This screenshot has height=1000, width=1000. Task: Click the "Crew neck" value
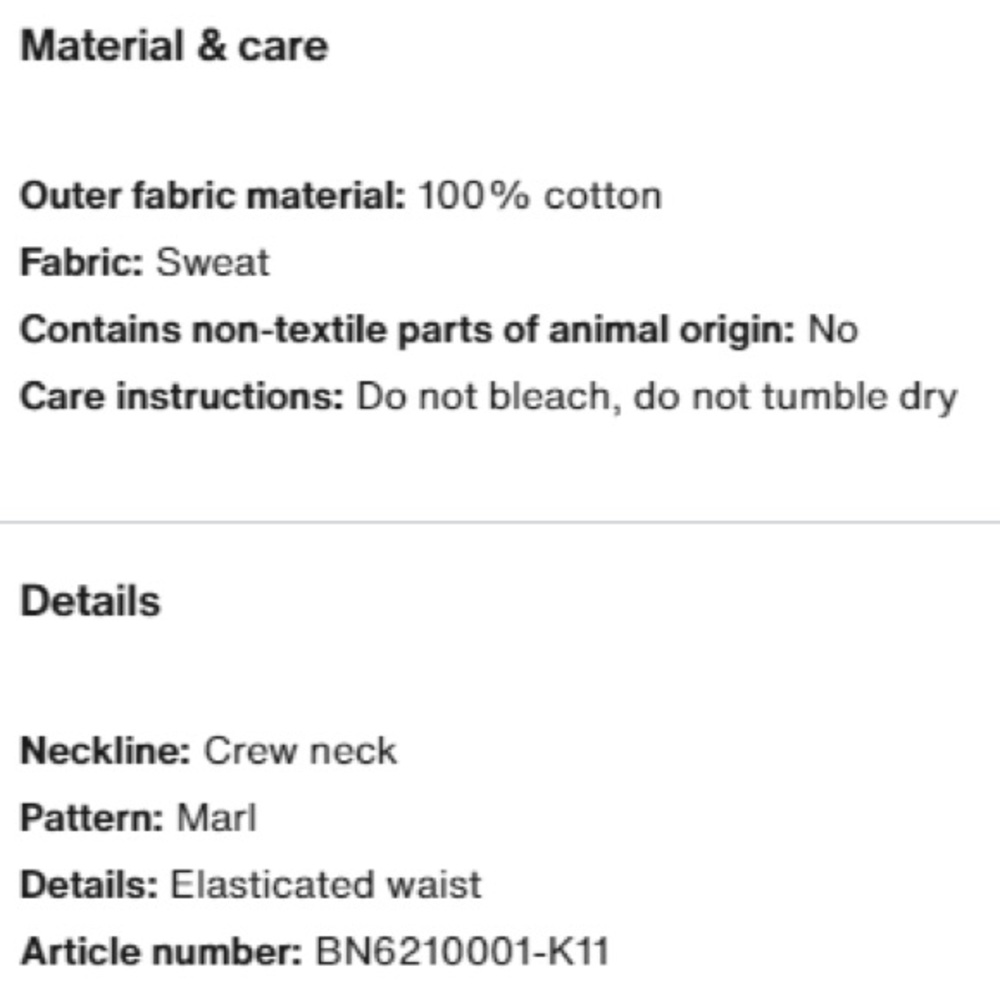300,750
